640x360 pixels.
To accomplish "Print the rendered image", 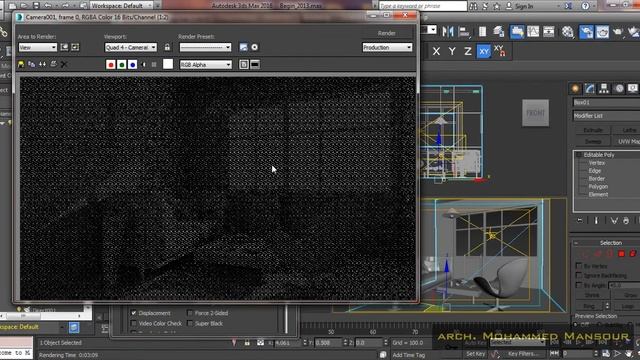I will [x=53, y=64].
